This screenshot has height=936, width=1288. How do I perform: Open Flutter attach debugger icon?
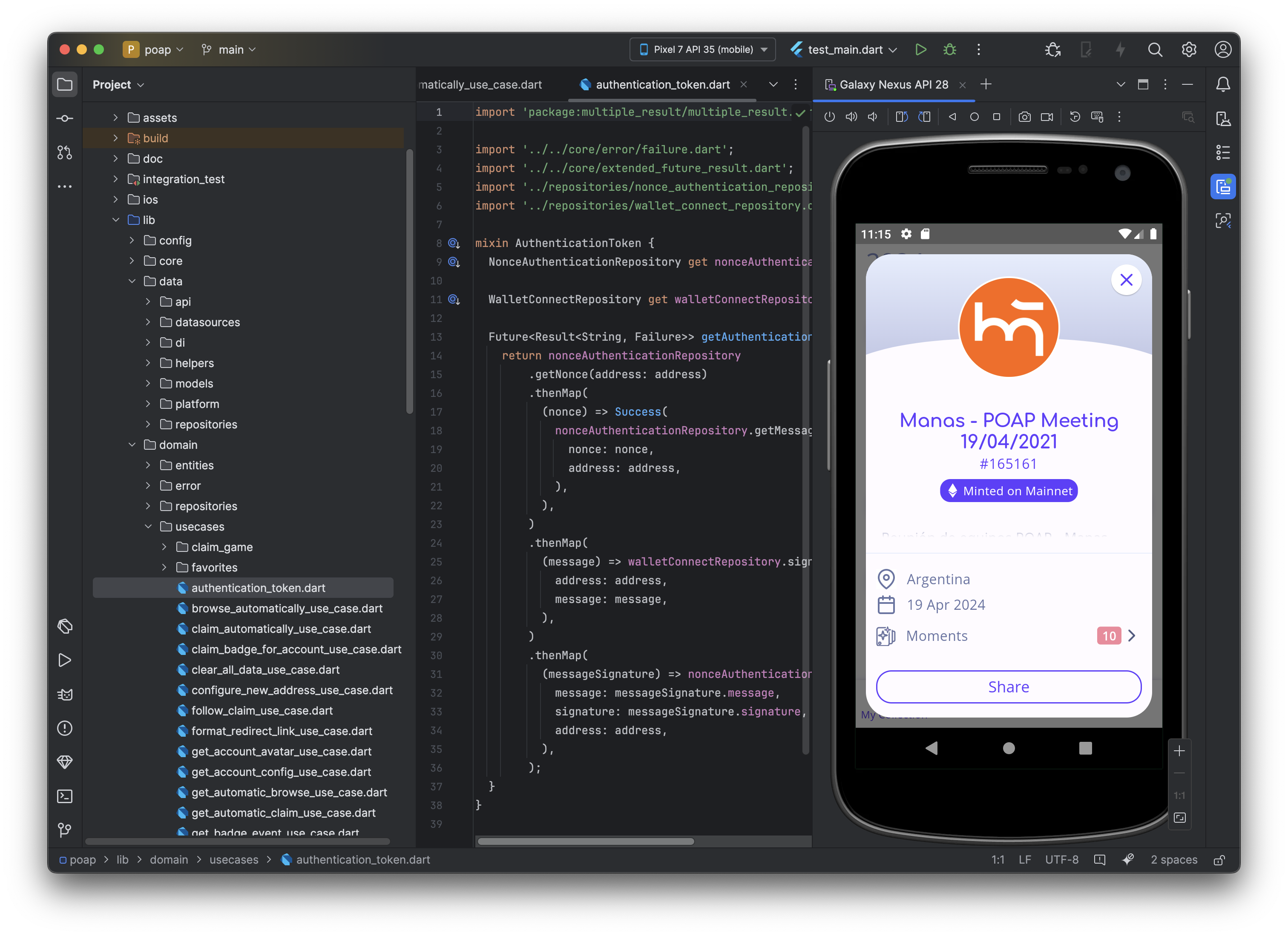[1052, 49]
